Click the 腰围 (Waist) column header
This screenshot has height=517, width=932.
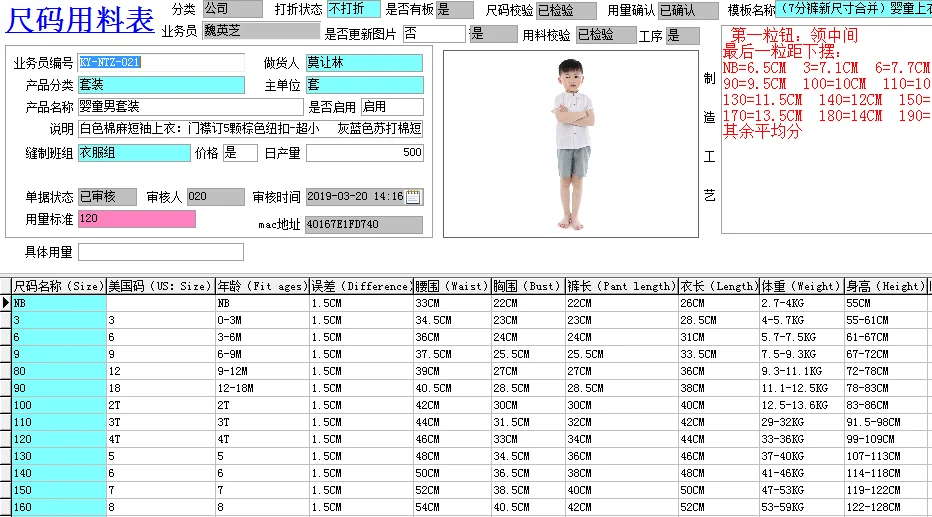452,286
